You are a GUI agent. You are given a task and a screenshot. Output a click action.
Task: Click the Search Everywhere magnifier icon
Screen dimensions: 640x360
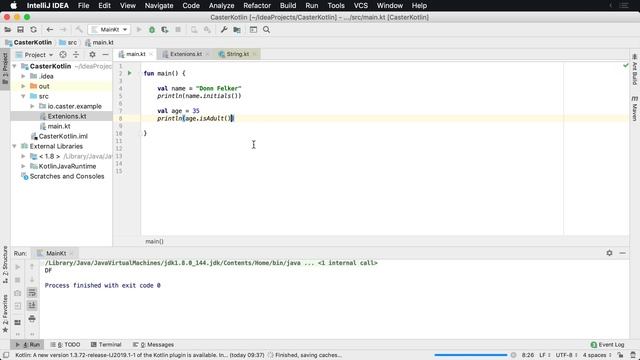pos(267,29)
